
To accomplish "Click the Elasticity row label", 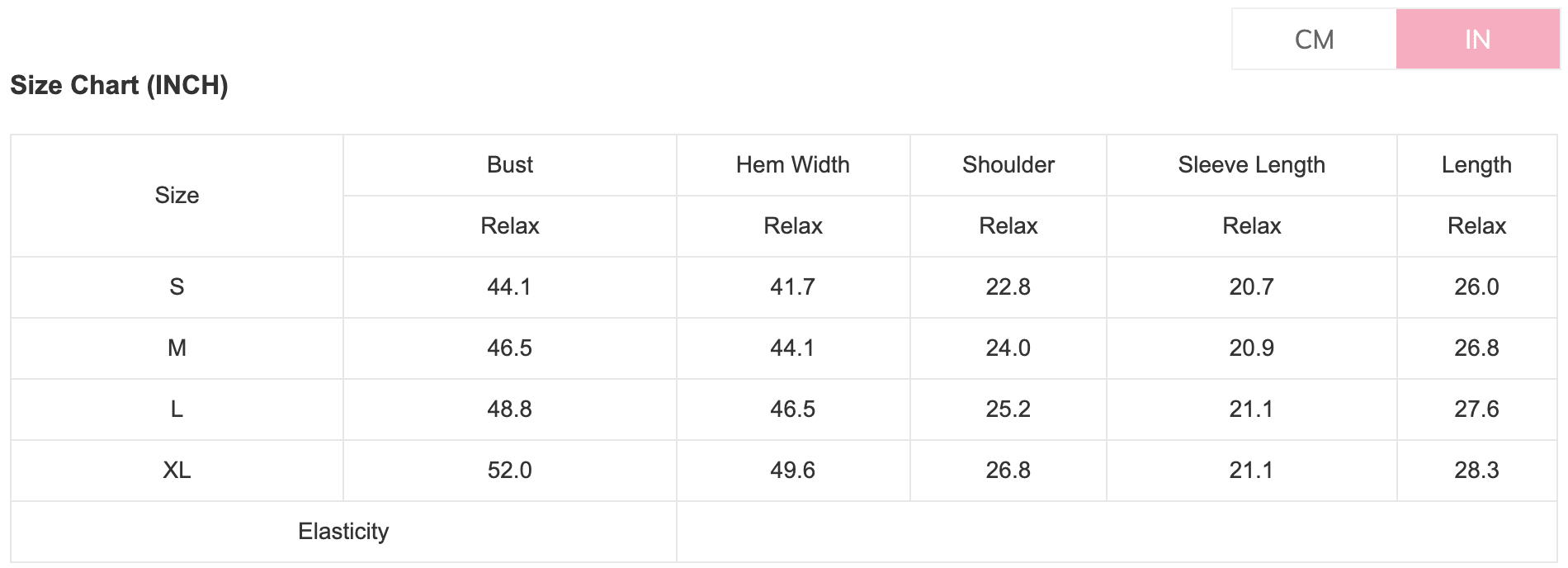I will pos(343,532).
